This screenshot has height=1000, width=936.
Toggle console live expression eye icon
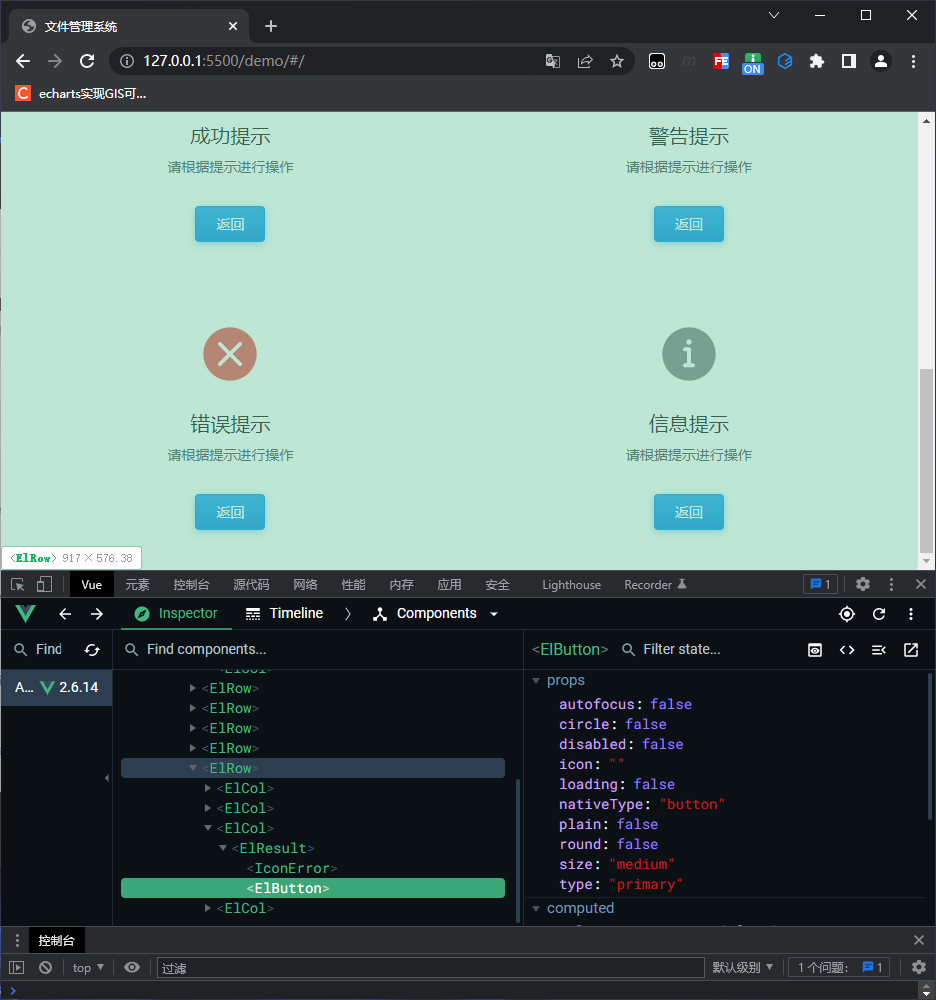tap(132, 967)
